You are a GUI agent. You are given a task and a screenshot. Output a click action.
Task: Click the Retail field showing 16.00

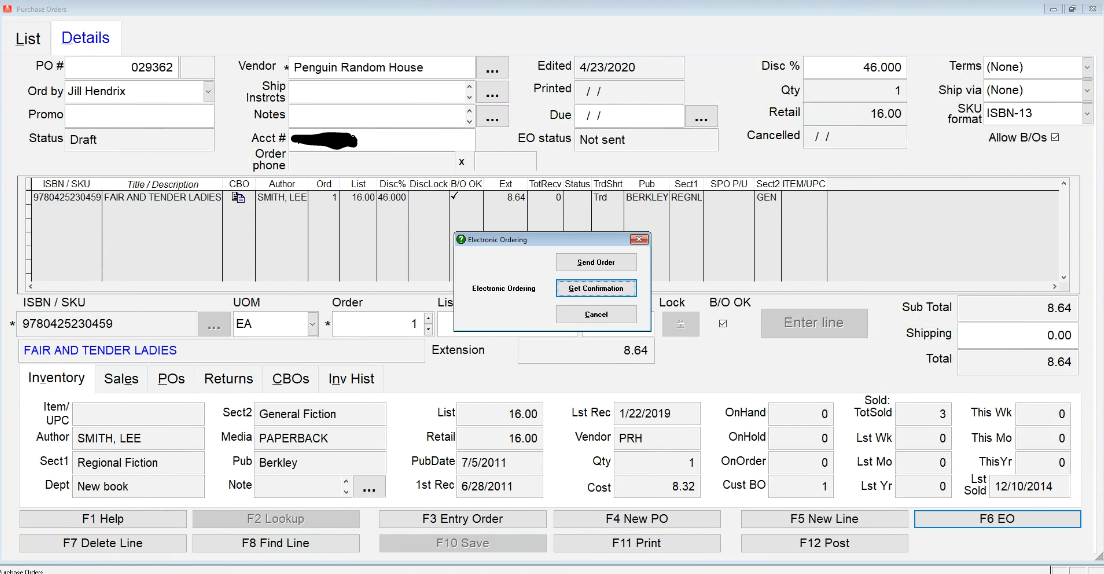coord(854,114)
